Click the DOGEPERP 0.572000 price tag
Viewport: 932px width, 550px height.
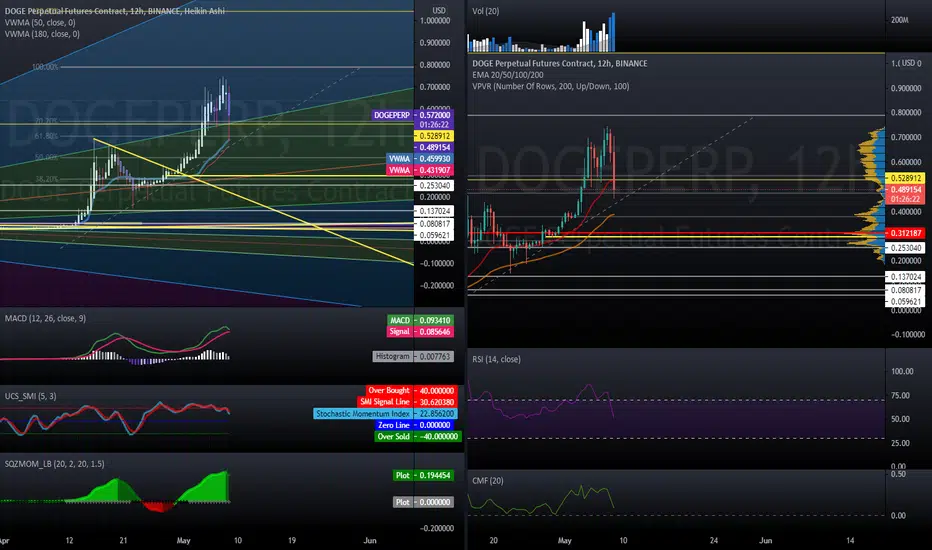413,115
